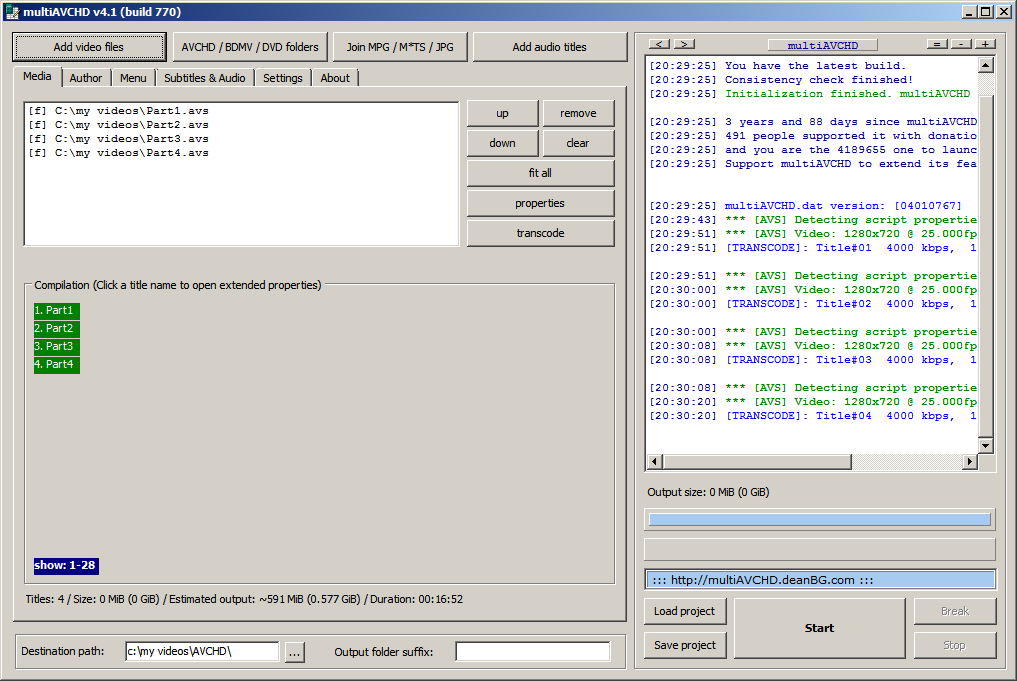Click the log horizontal scrollbar thumb

757,462
